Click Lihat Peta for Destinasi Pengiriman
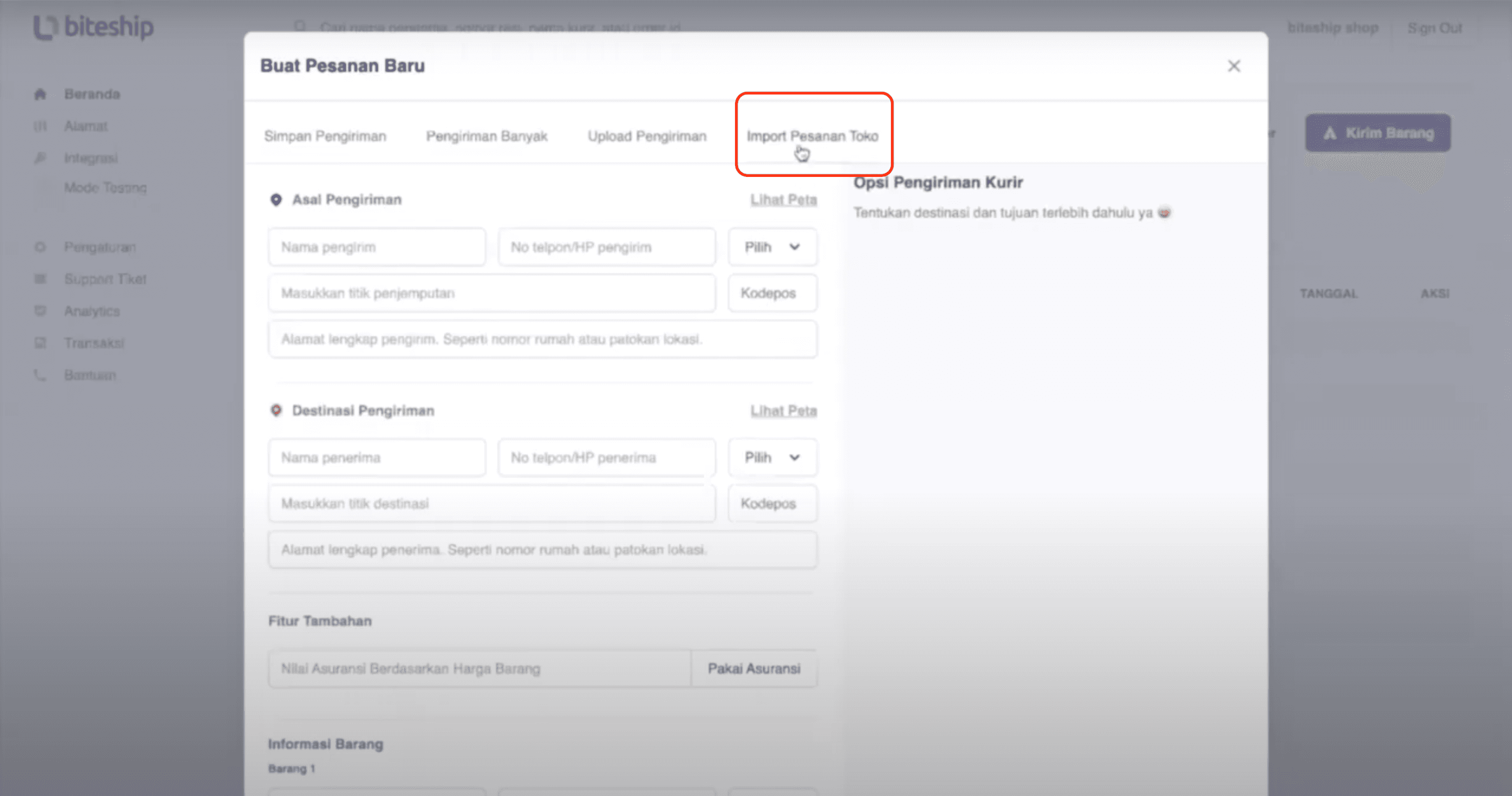 click(784, 410)
